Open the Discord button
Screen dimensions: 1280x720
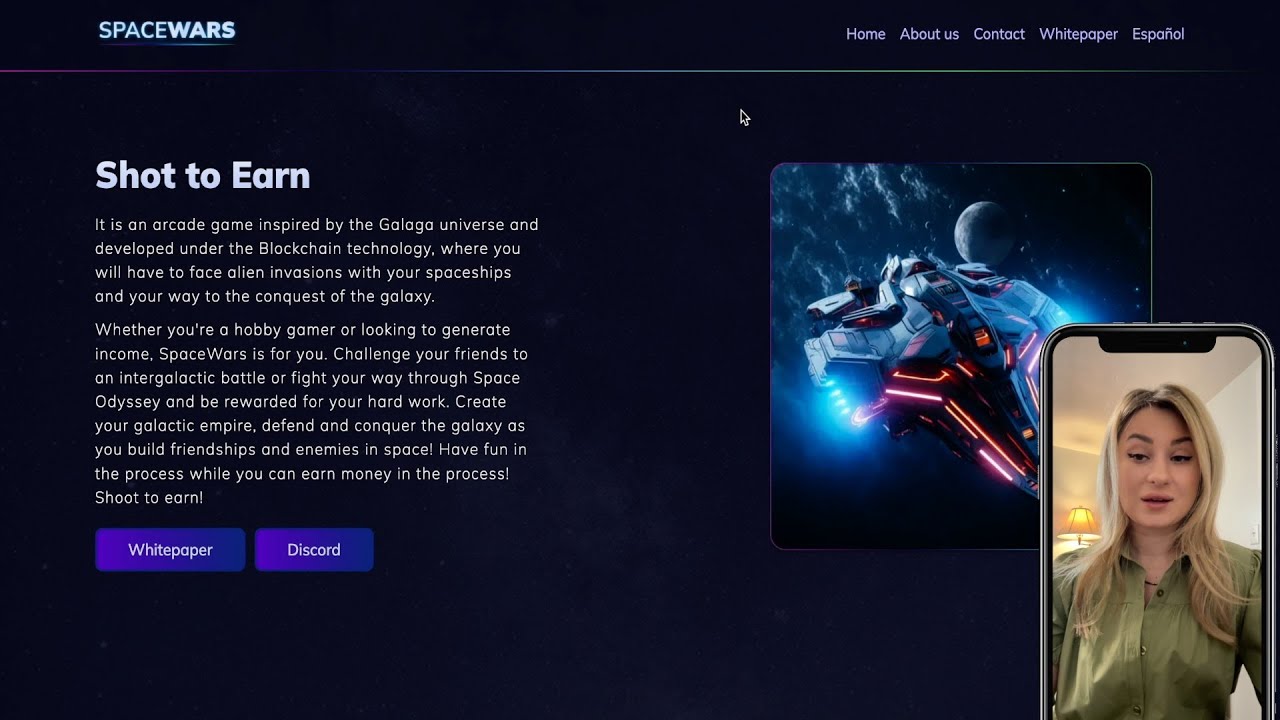[x=314, y=550]
